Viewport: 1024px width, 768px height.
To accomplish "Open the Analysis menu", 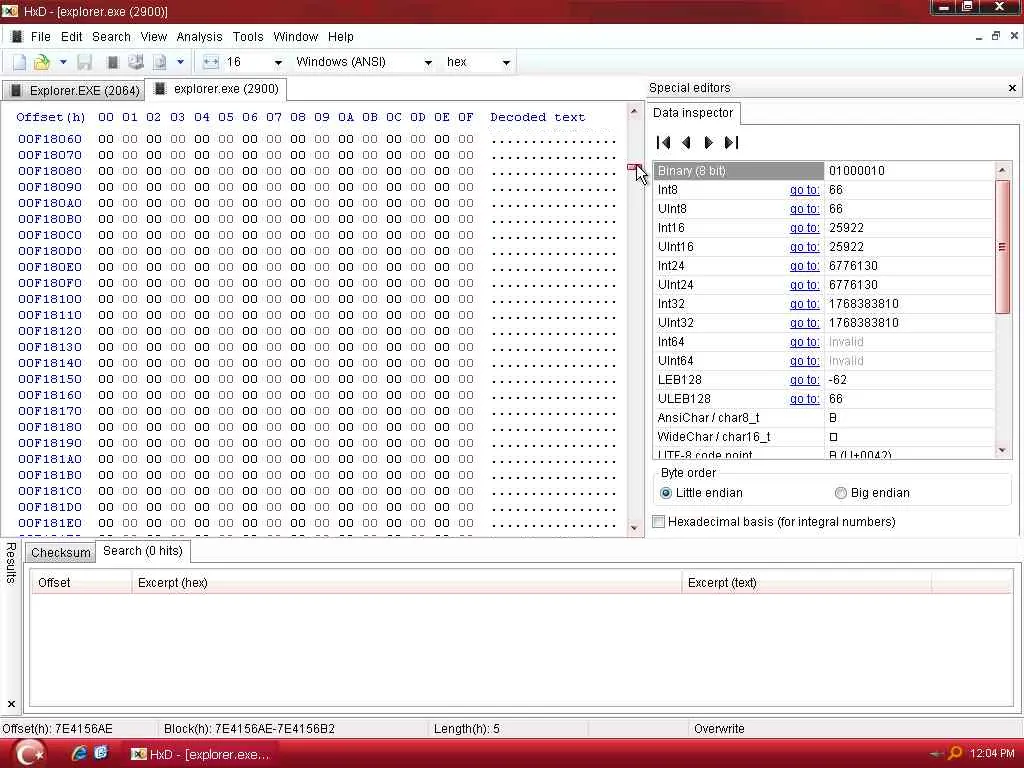I will click(199, 37).
